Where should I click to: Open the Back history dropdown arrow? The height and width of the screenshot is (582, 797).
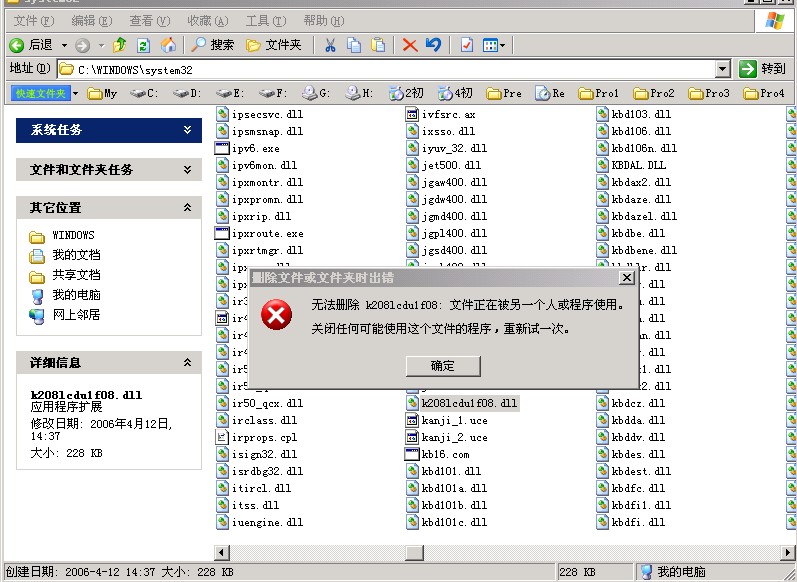tap(64, 46)
